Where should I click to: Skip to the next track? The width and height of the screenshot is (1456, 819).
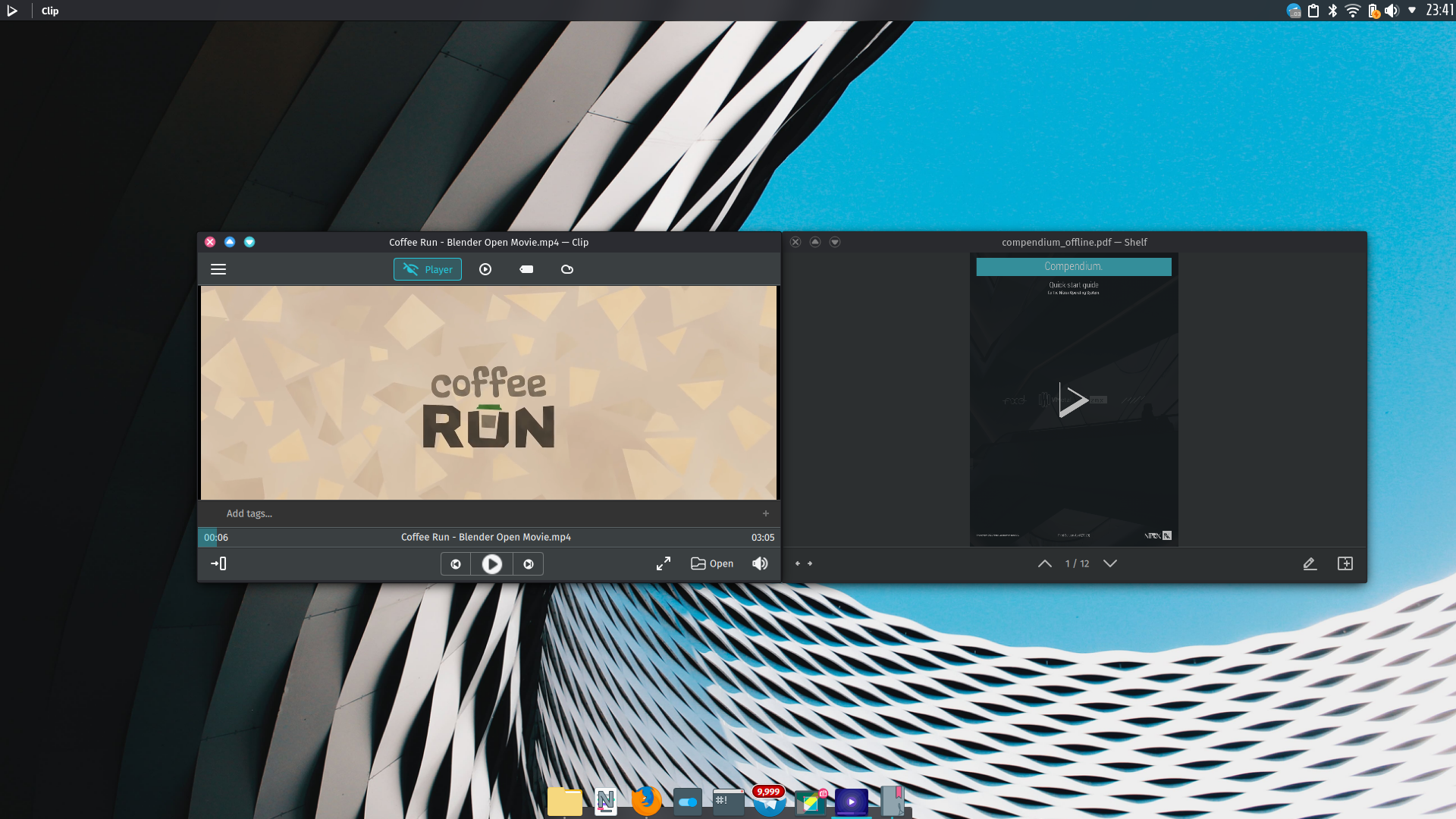(529, 564)
